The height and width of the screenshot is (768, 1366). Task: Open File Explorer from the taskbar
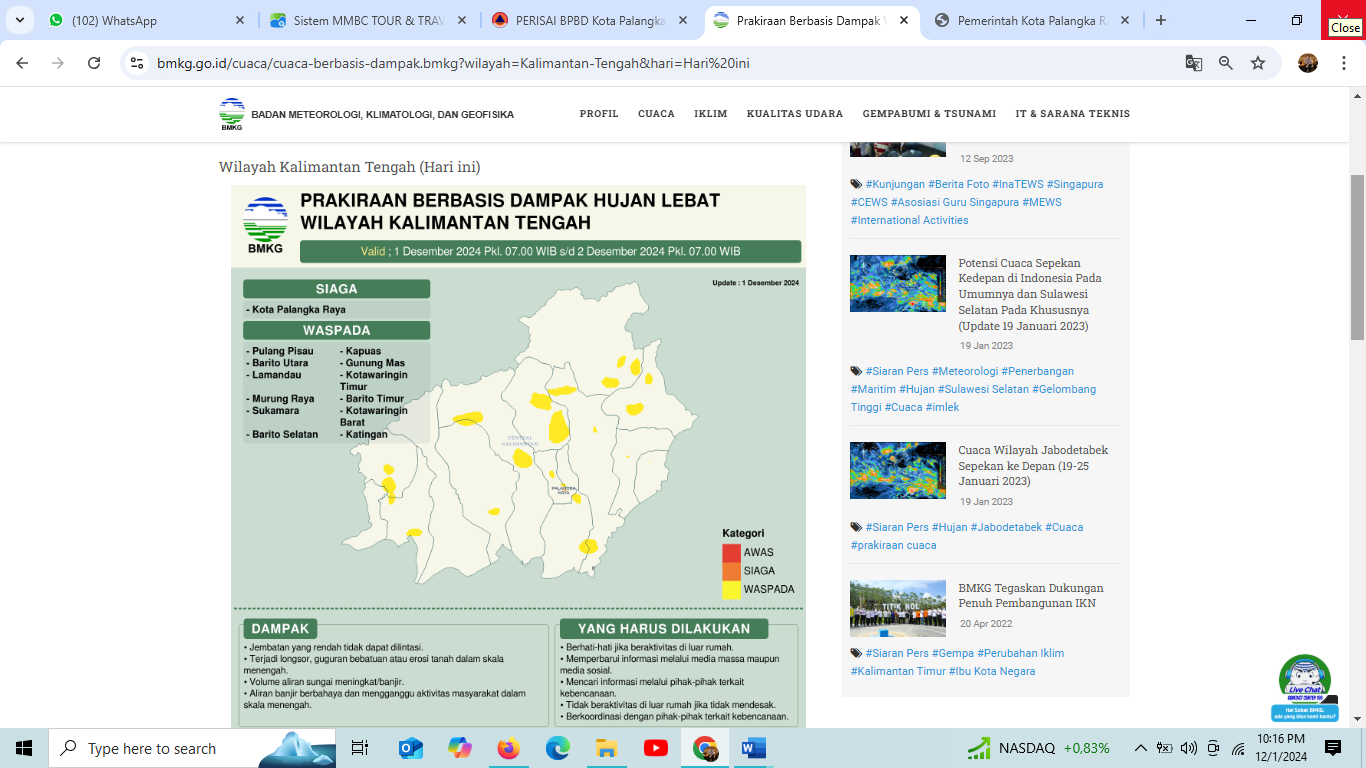coord(607,748)
